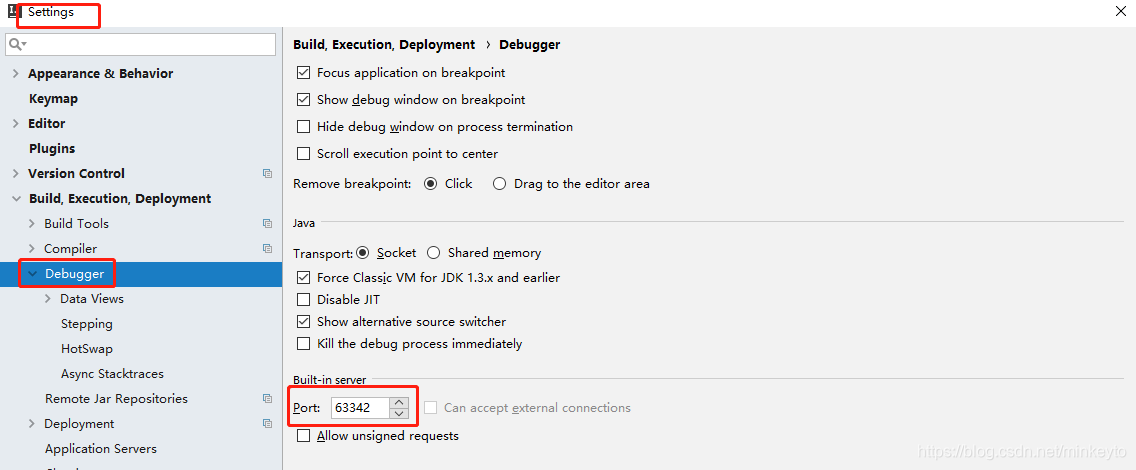
Task: Expand the Appearance & Behavior section
Action: point(15,74)
